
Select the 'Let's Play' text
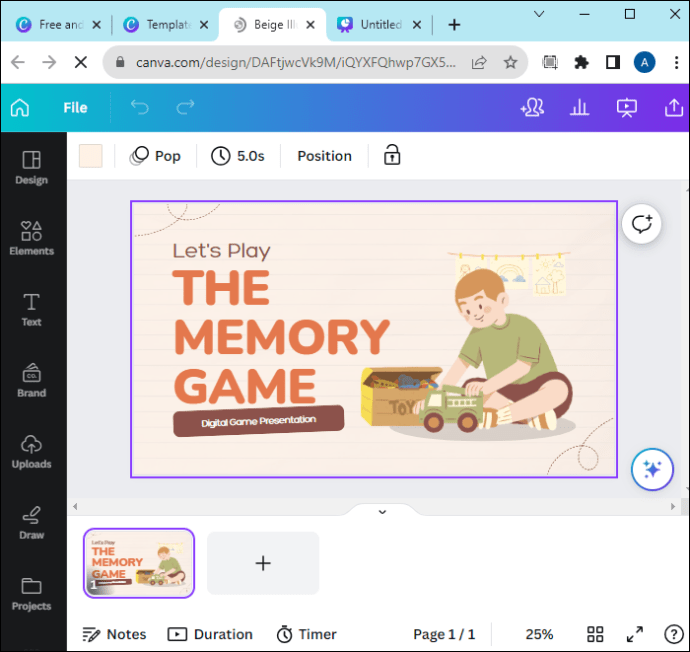221,251
